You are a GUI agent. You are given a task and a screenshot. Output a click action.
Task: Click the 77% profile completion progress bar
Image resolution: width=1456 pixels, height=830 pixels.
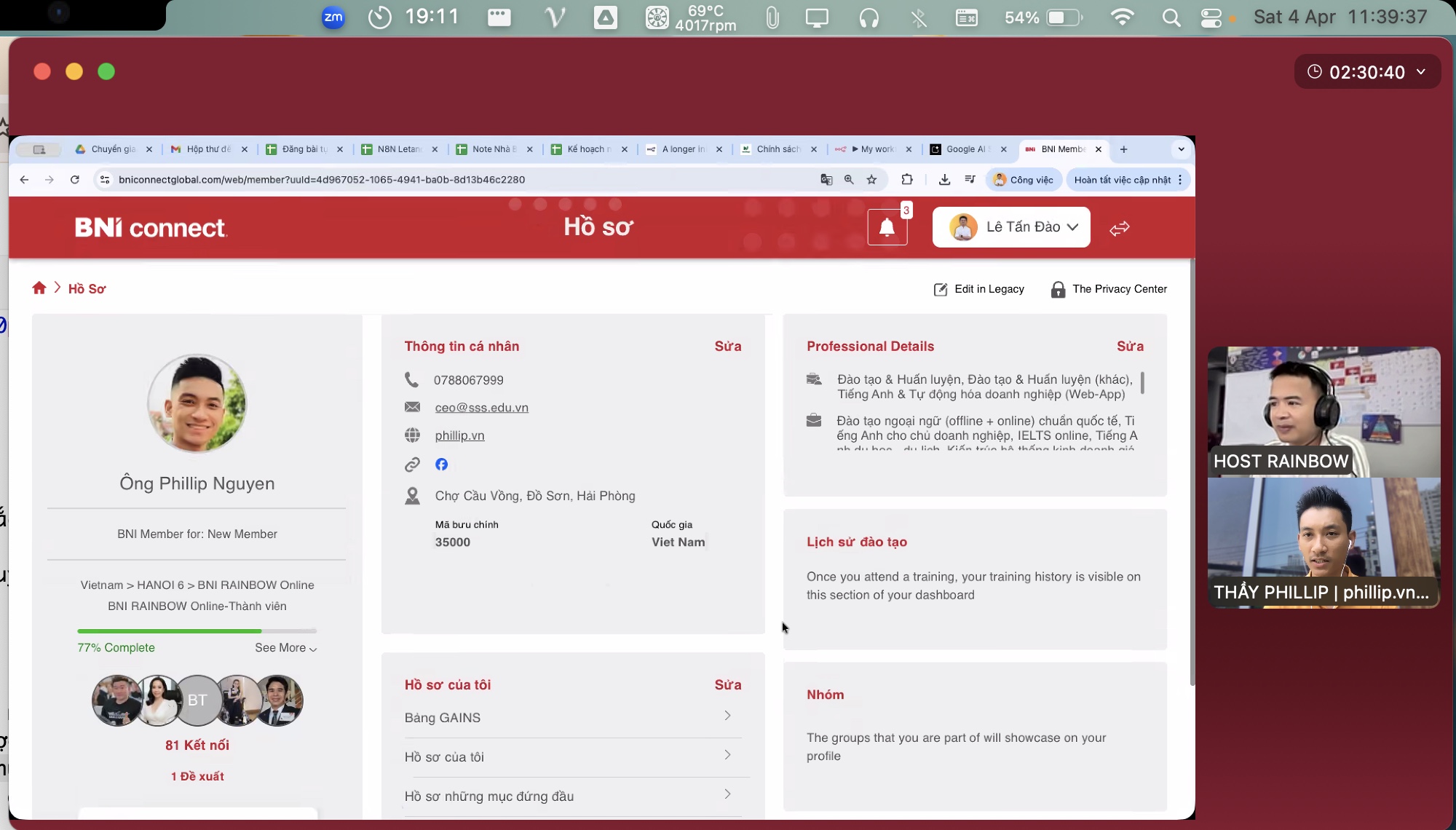197,631
